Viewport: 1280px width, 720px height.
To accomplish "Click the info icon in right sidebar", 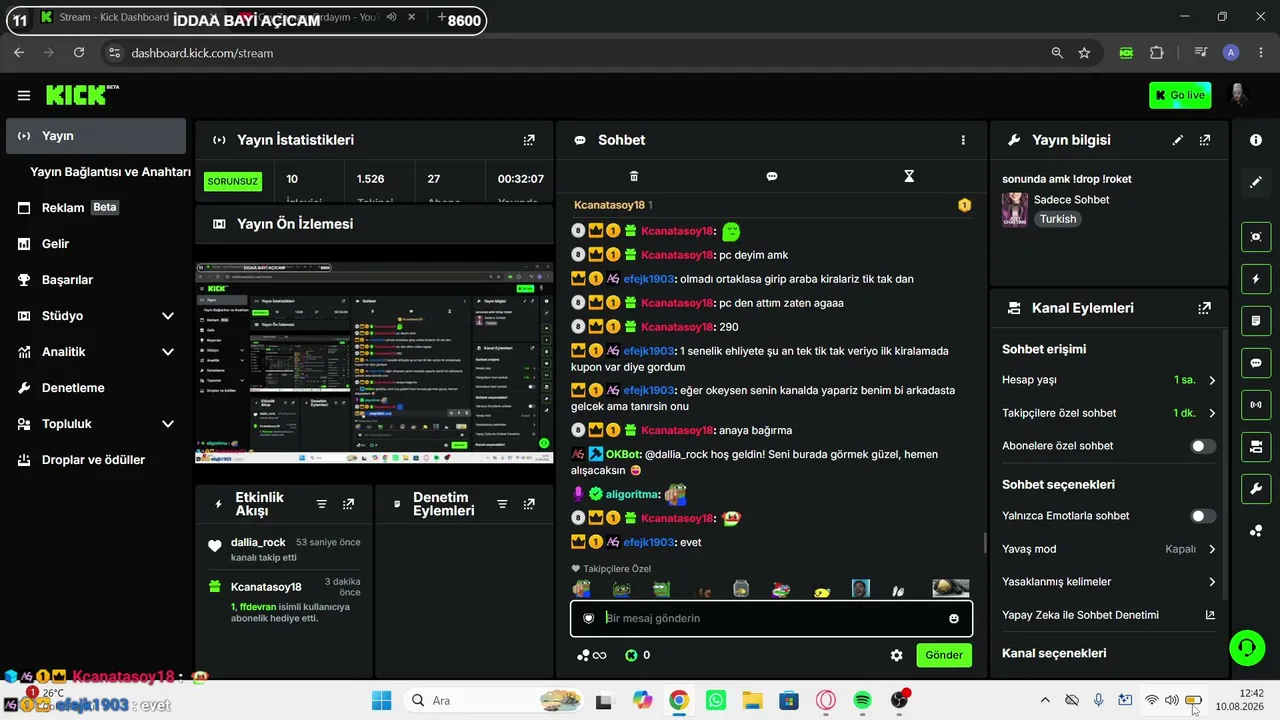I will click(1256, 140).
